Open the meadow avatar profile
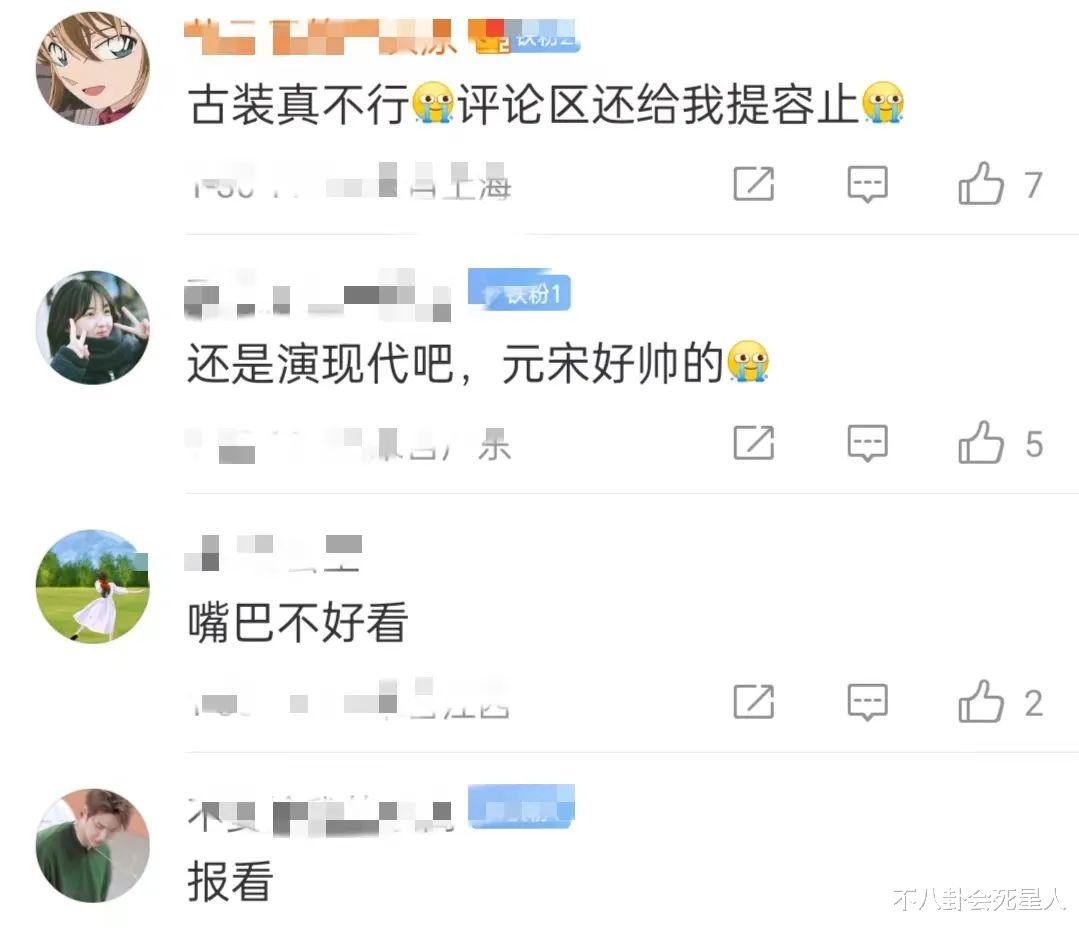The height and width of the screenshot is (928, 1079). (x=93, y=586)
